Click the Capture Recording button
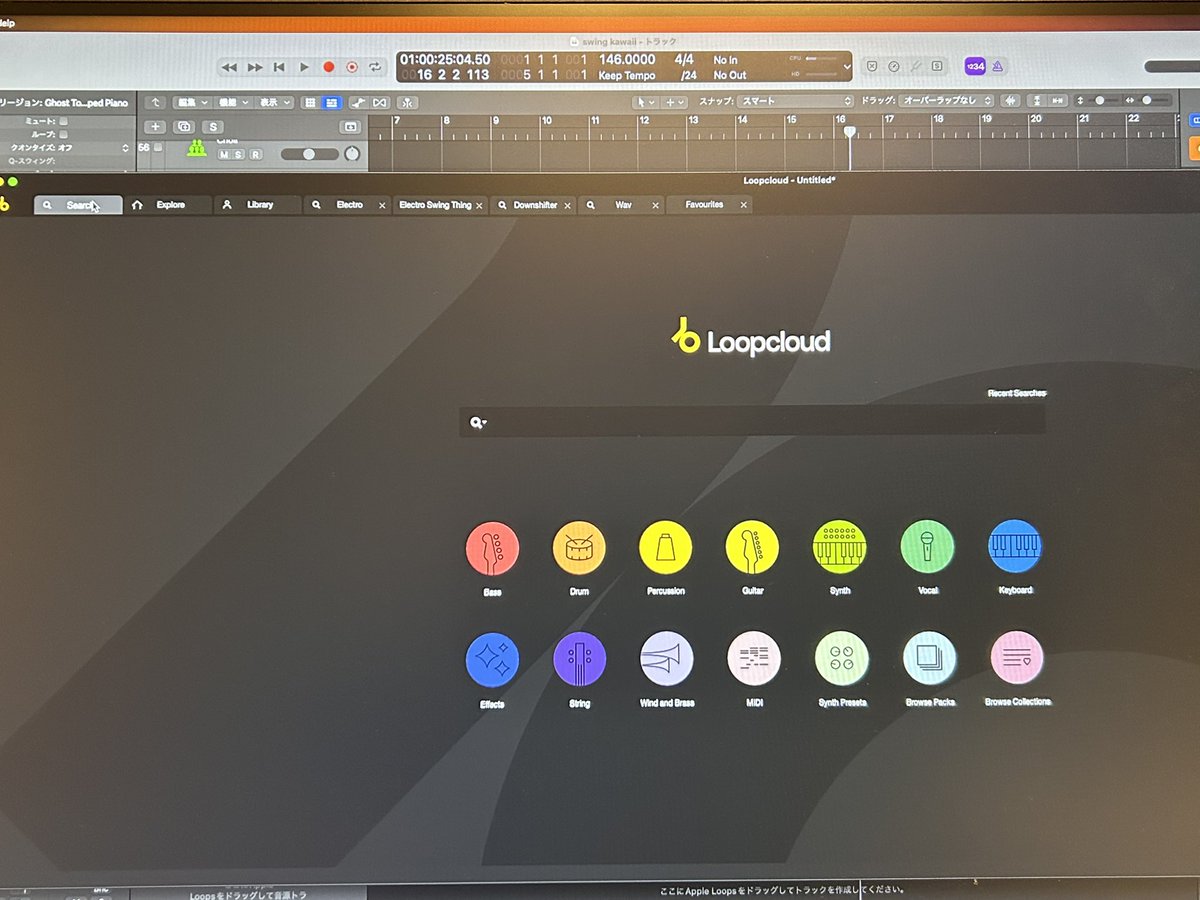Image resolution: width=1200 pixels, height=900 pixels. [x=352, y=67]
